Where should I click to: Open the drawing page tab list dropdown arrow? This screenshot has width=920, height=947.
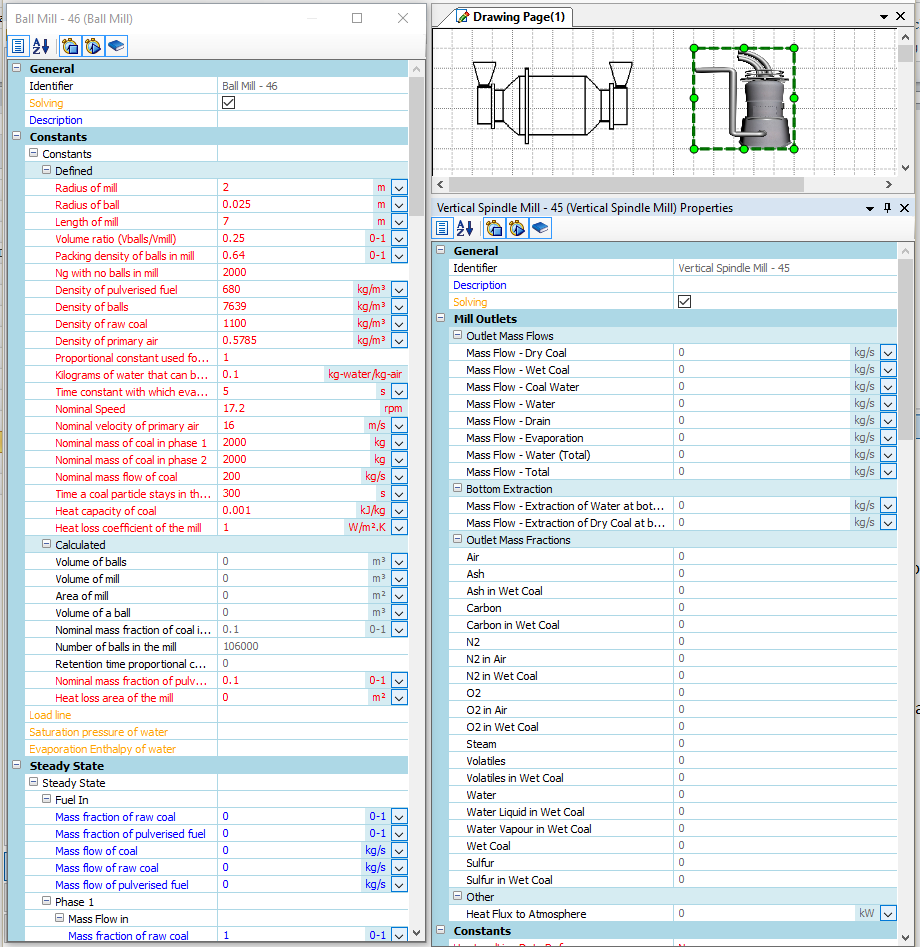point(884,17)
